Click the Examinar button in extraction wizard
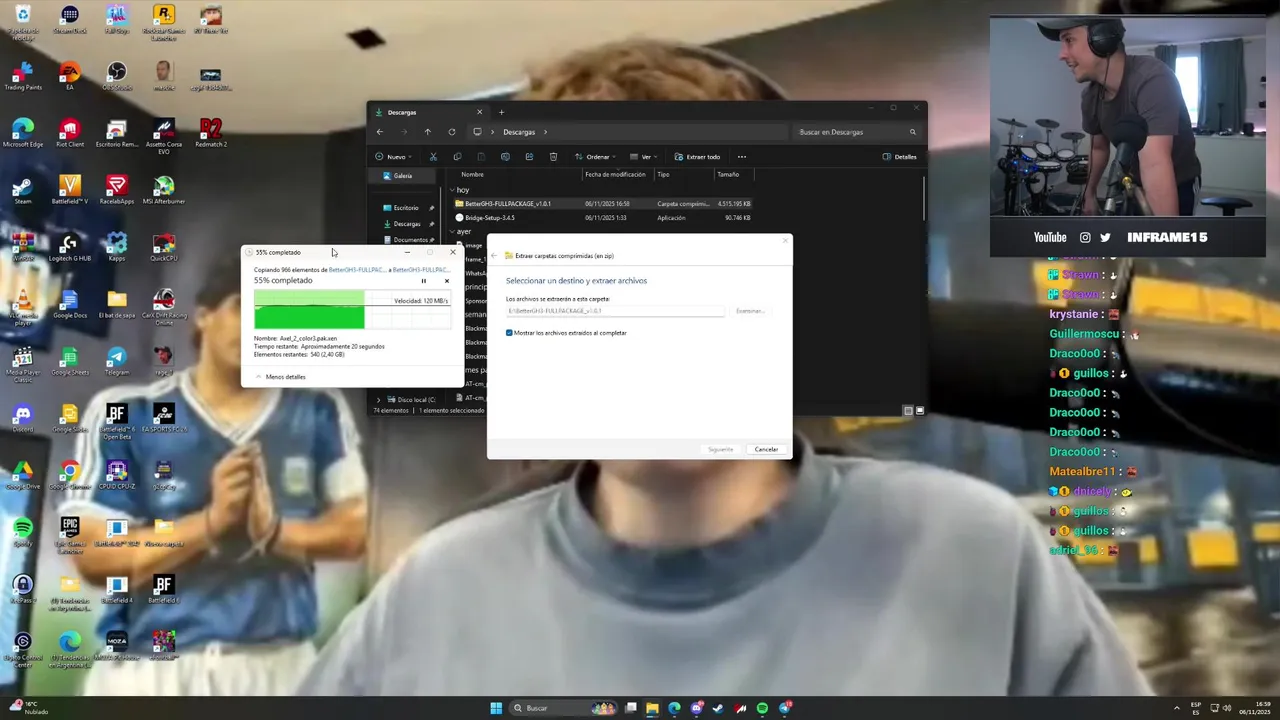1280x720 pixels. tap(750, 311)
